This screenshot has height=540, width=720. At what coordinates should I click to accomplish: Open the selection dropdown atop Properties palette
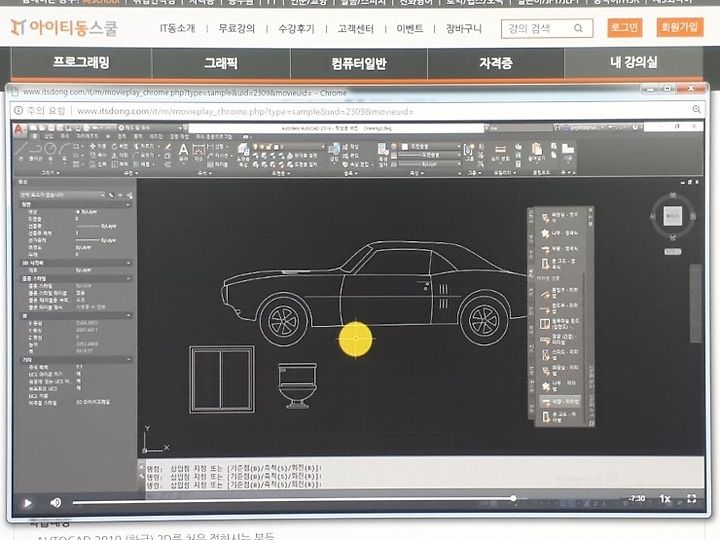point(62,195)
